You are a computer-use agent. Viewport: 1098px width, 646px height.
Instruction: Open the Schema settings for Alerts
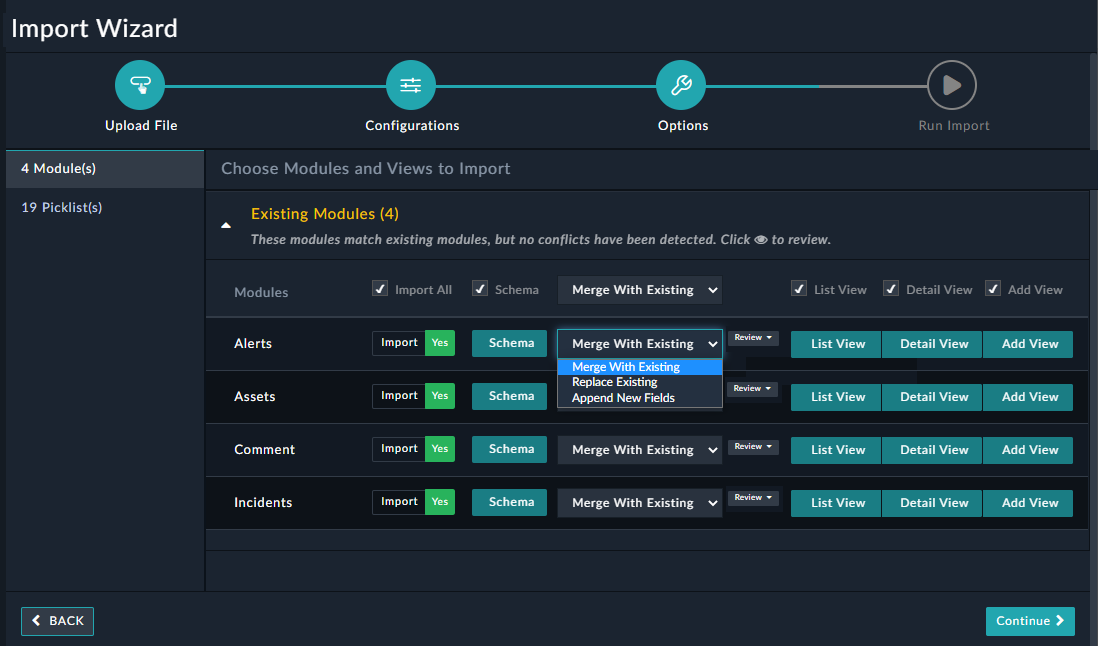[509, 342]
